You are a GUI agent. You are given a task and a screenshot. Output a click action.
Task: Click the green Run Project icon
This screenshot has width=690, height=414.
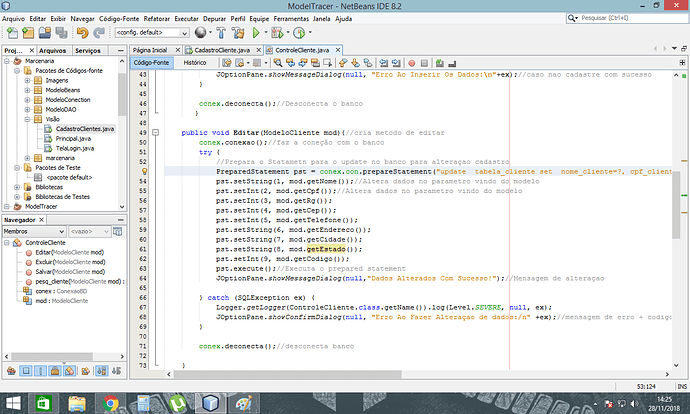(x=256, y=33)
